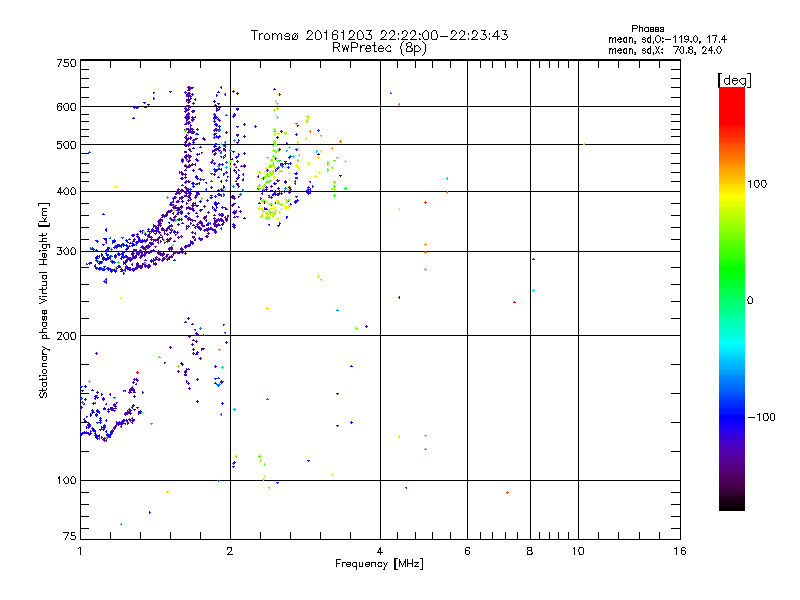Screen dimensions: 800x600
Task: Click the yellow point at 500 km near 10 MHz
Action: pyautogui.click(x=584, y=144)
